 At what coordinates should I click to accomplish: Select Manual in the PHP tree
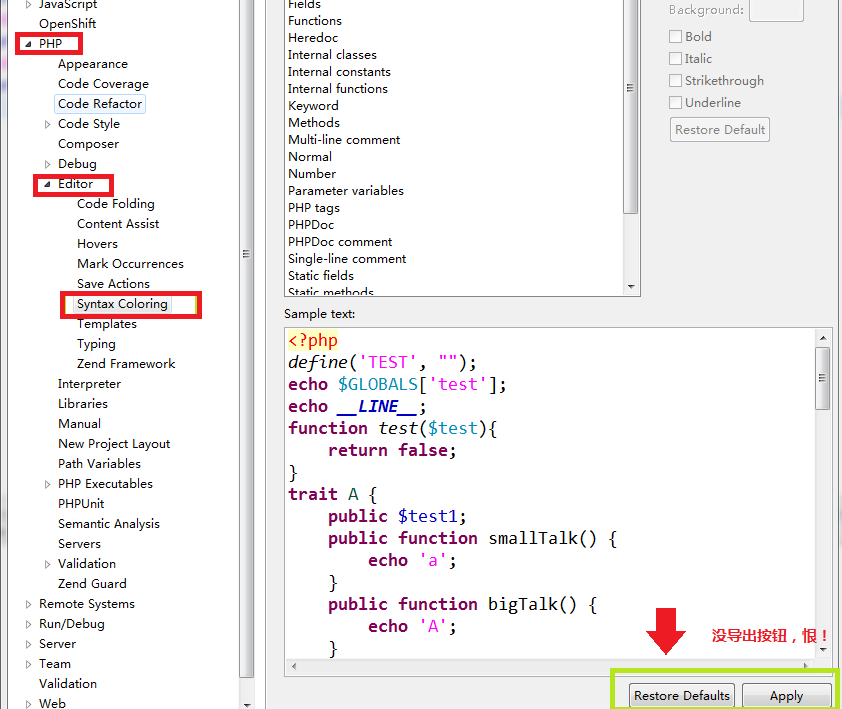pyautogui.click(x=79, y=424)
